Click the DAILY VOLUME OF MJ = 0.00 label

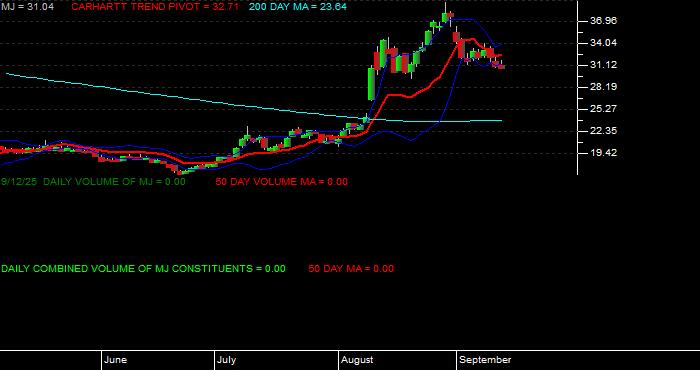point(114,182)
